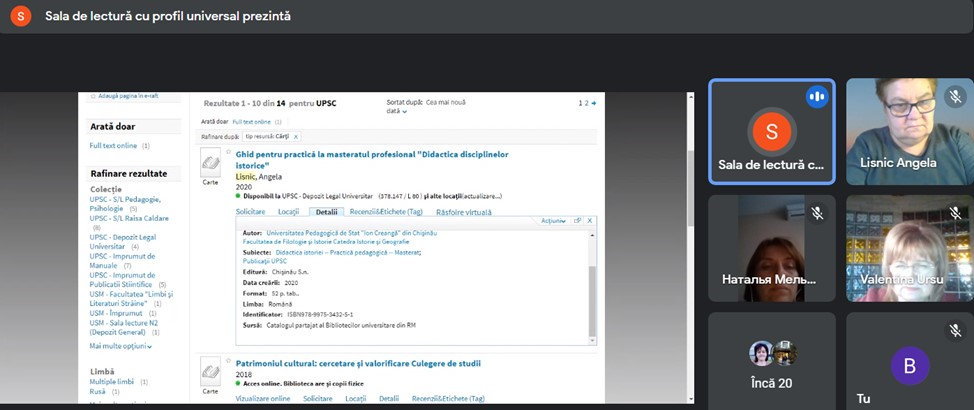Open Vizualizare online for Patrimoniul cultural
This screenshot has width=974, height=410.
click(263, 398)
